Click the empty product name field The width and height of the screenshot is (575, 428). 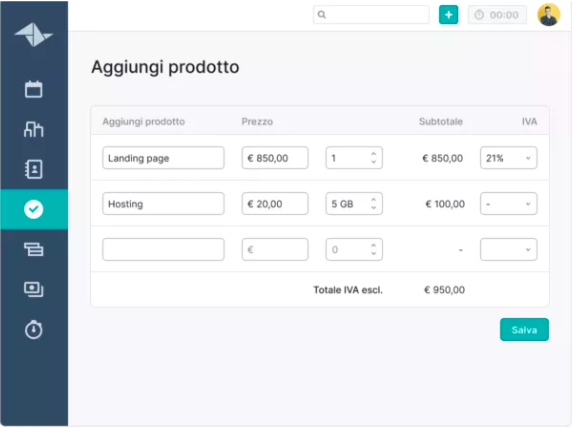[x=163, y=249]
